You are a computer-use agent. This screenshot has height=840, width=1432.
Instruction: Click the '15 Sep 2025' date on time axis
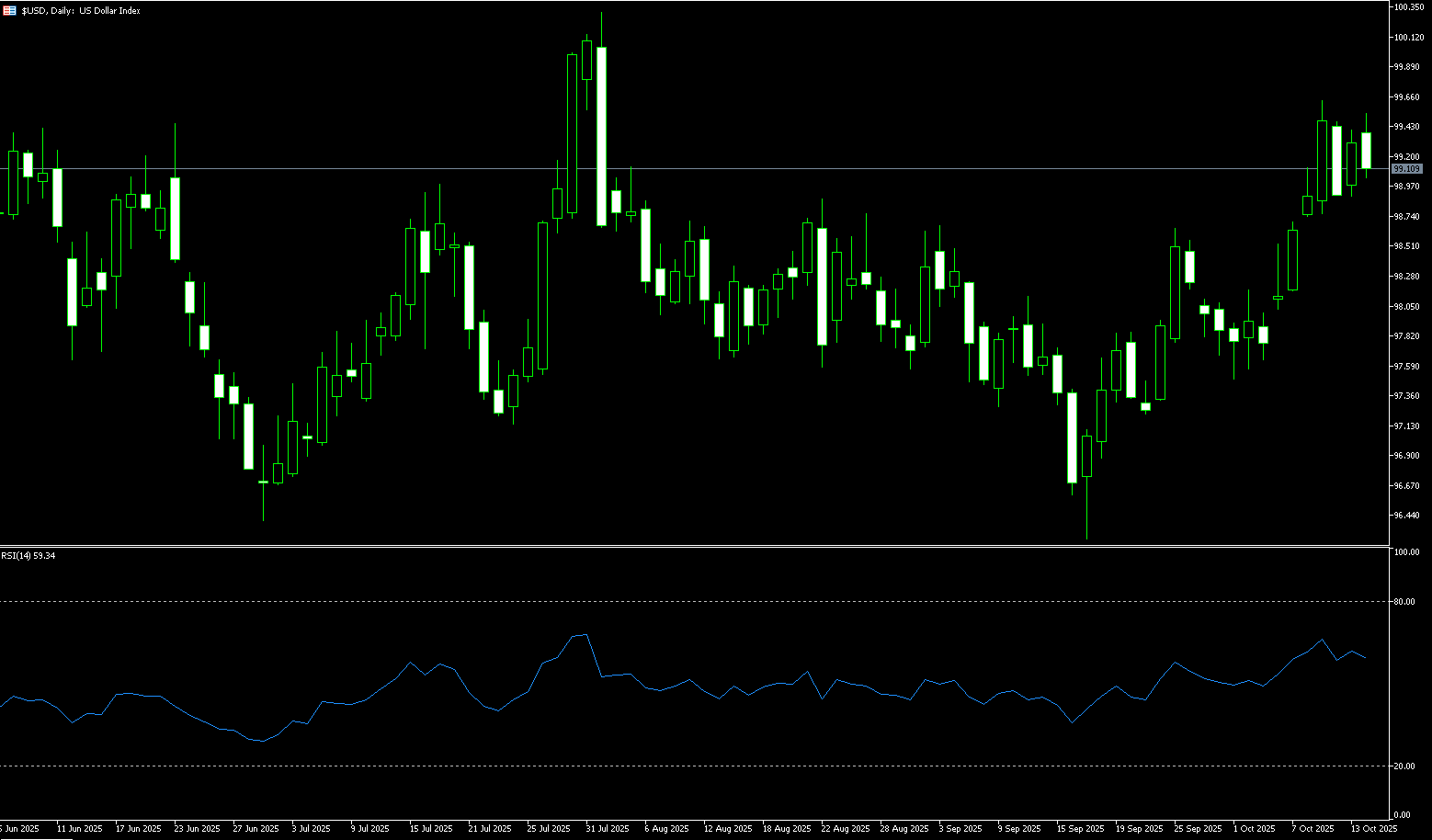click(x=1079, y=829)
